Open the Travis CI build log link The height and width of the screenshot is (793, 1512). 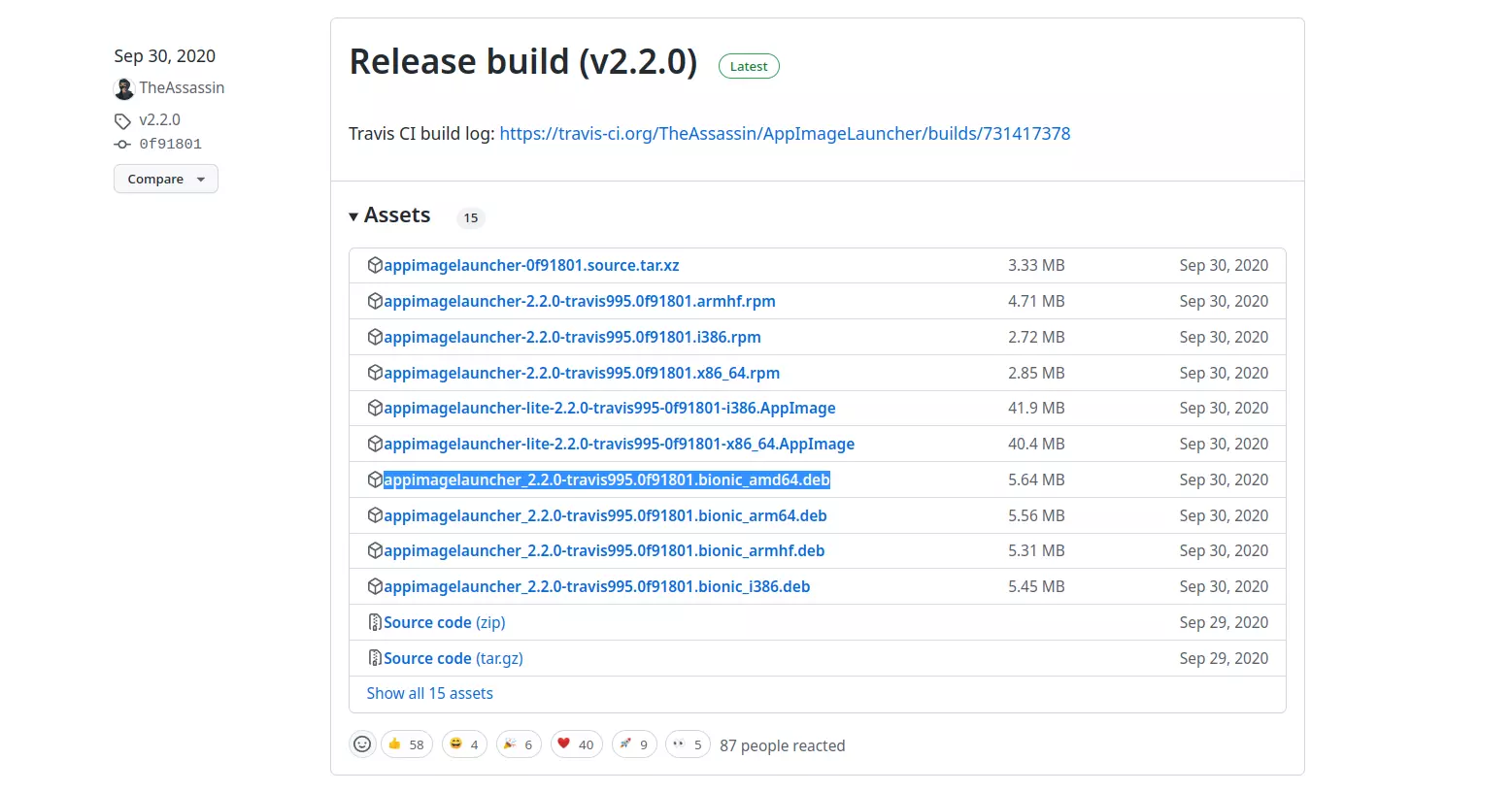click(785, 134)
